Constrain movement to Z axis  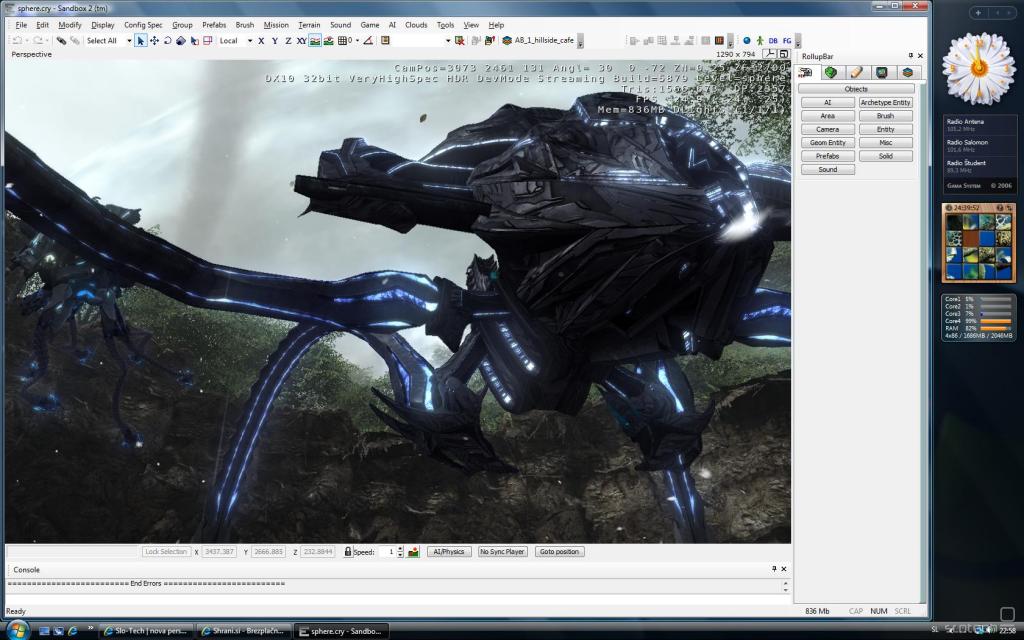pos(288,40)
